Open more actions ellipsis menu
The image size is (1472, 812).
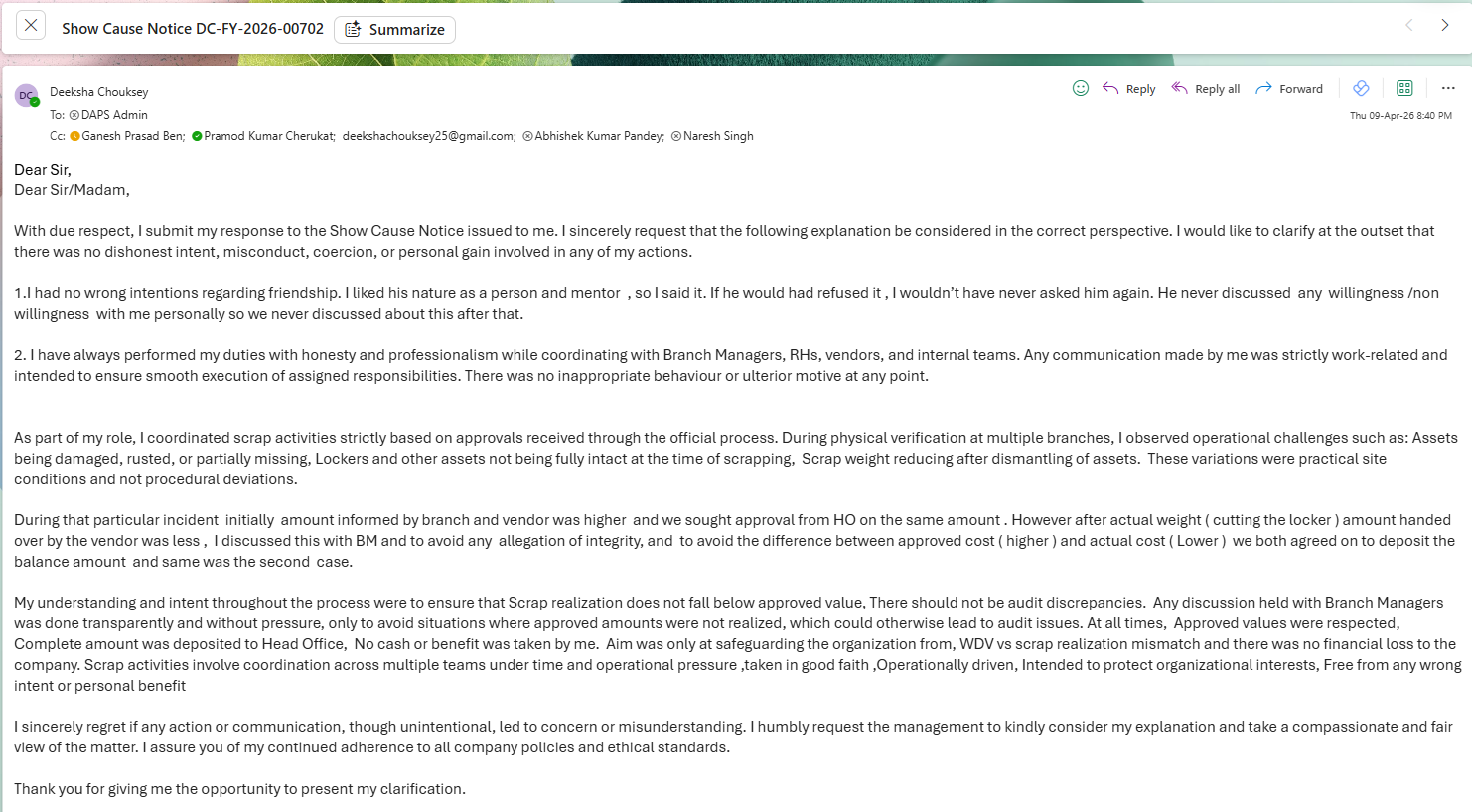pos(1448,88)
